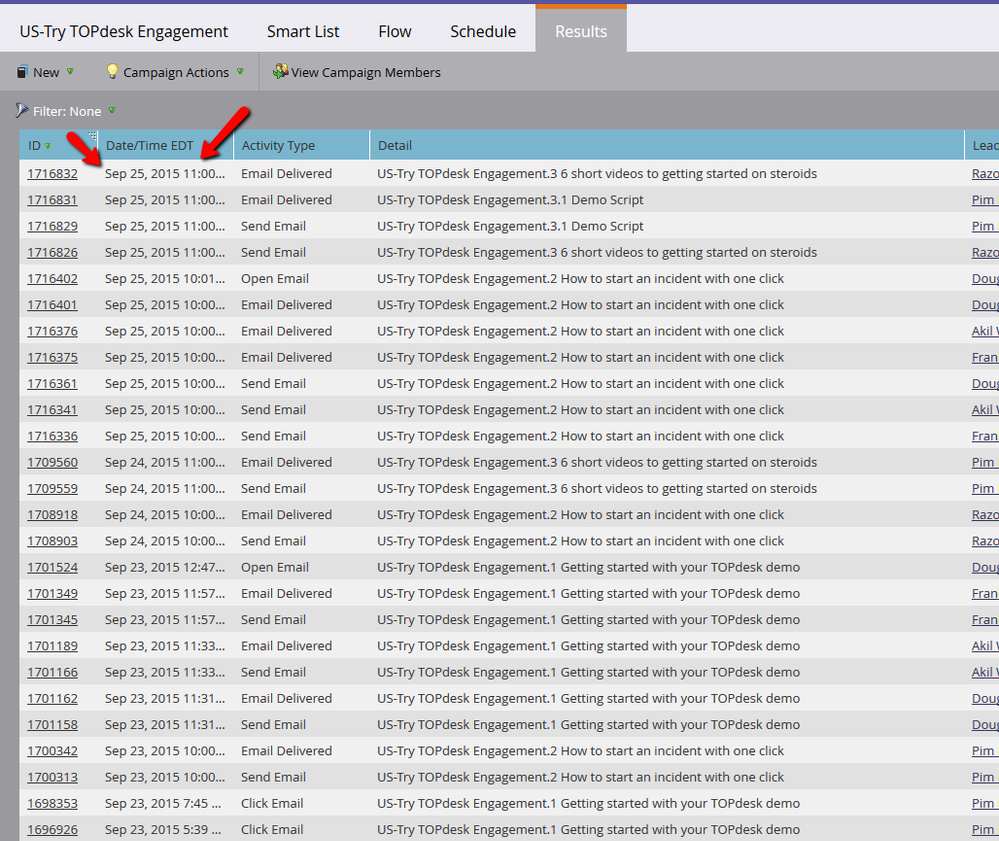Select Open Email cell in row 1716402
This screenshot has height=841, width=999.
(275, 278)
